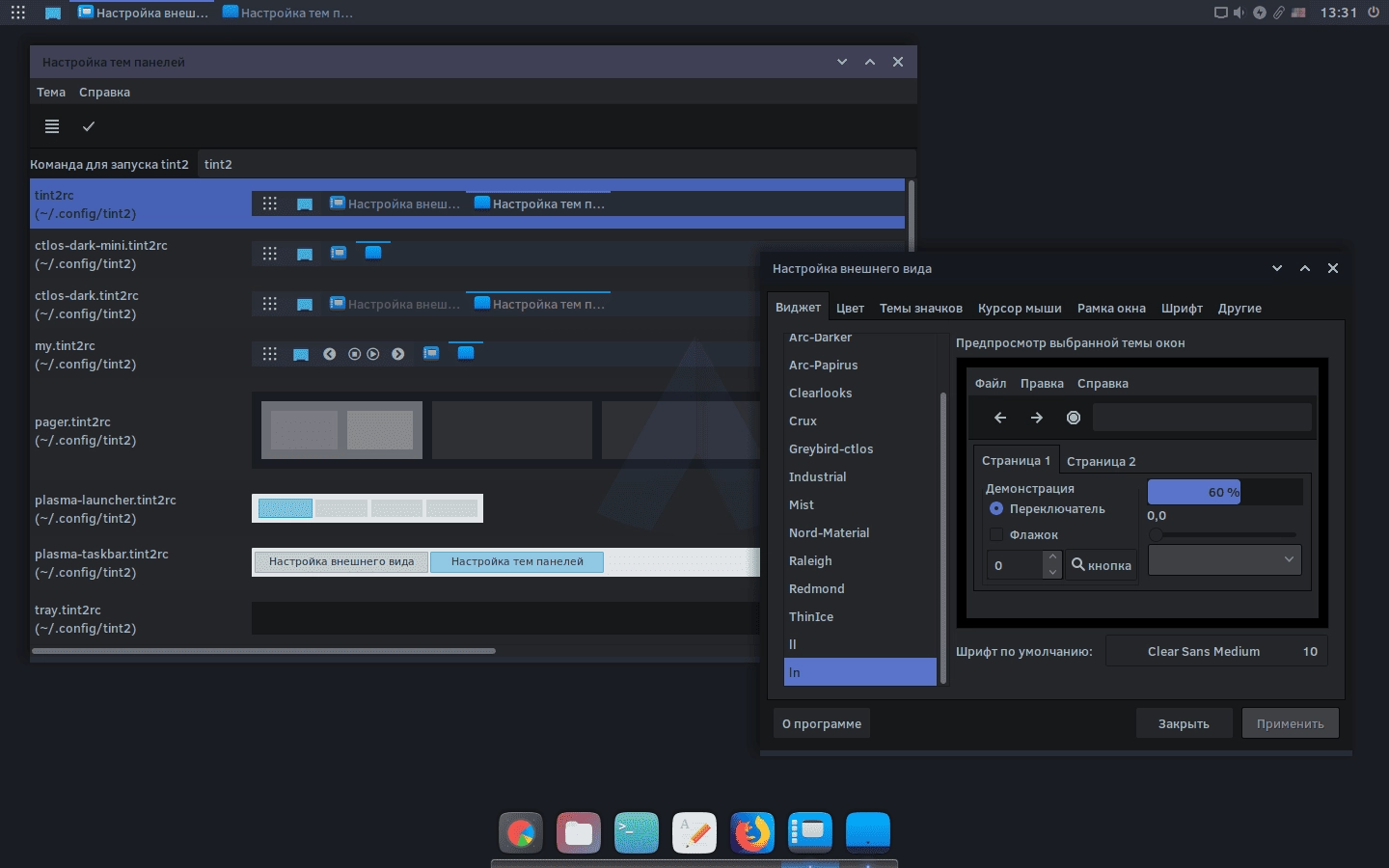Click the 60 % progress bar in the preview
The image size is (1389, 868).
tap(1225, 492)
